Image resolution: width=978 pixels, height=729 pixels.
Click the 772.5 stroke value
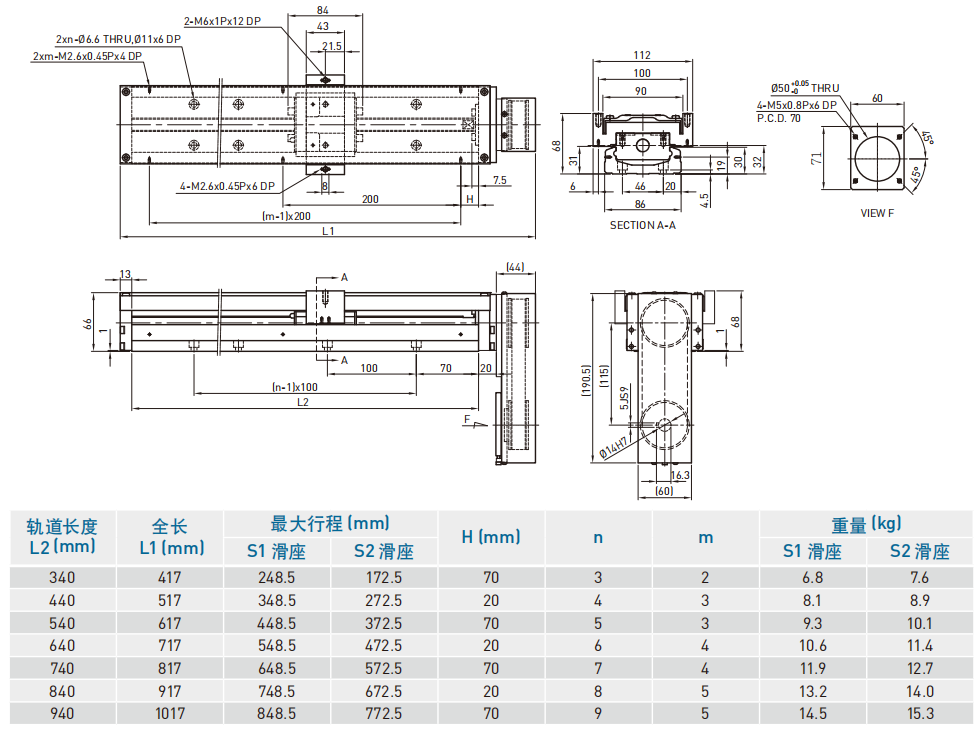(384, 713)
